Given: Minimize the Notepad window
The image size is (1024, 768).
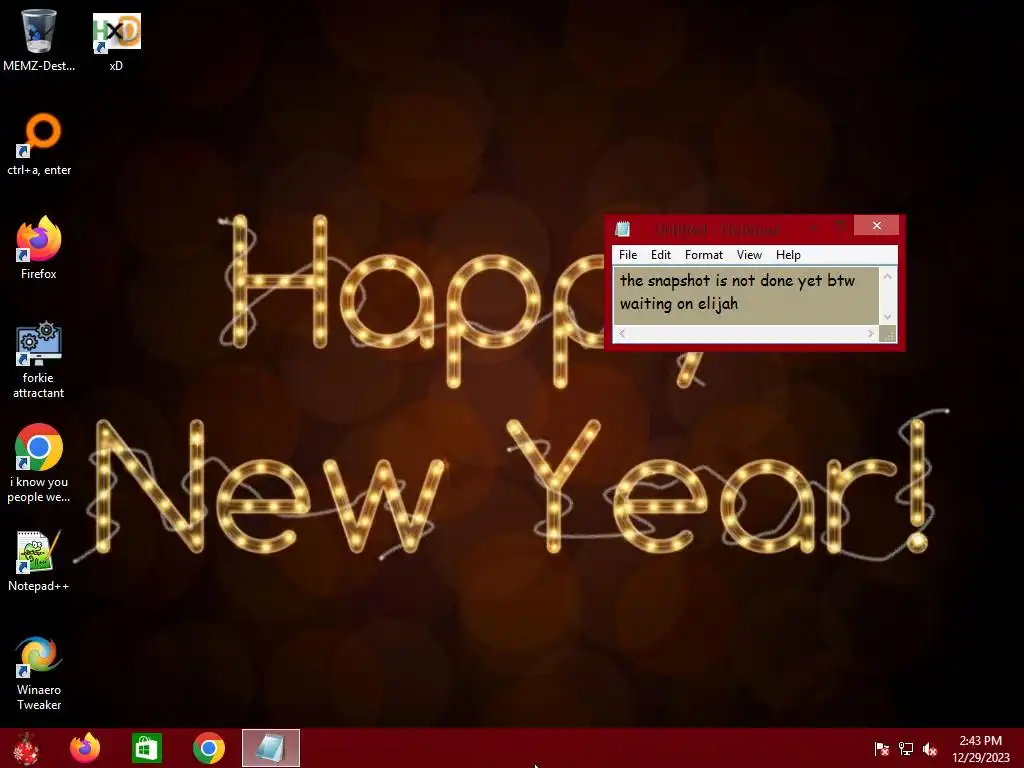Looking at the screenshot, I should click(814, 227).
